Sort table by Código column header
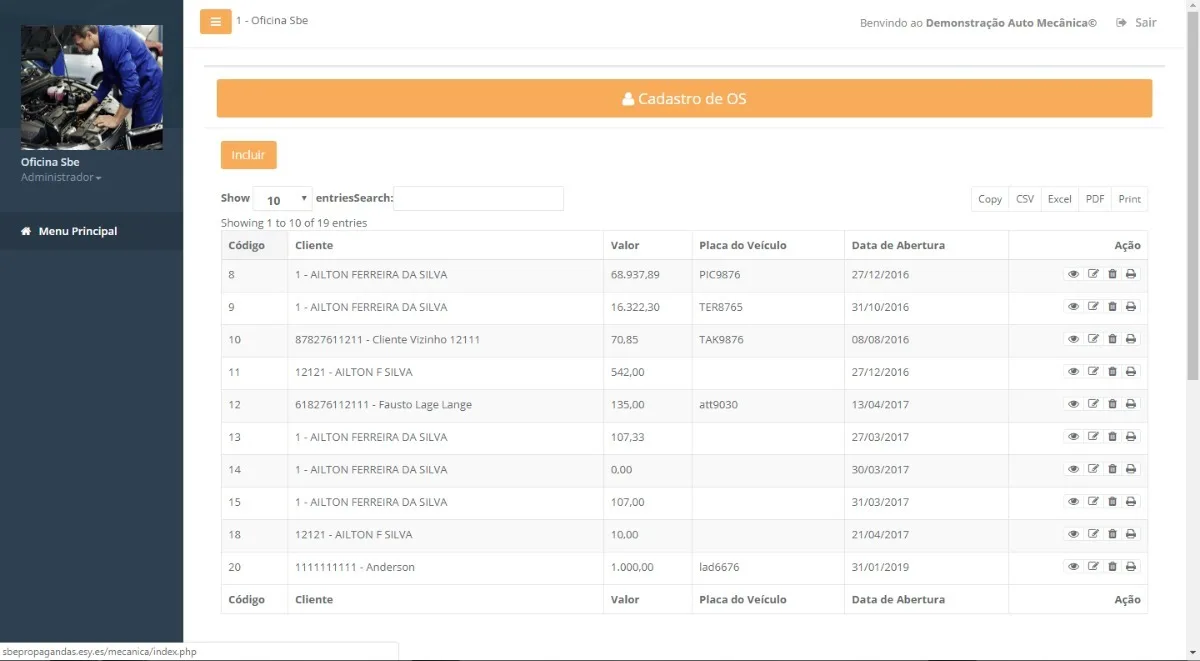1200x661 pixels. (x=254, y=245)
